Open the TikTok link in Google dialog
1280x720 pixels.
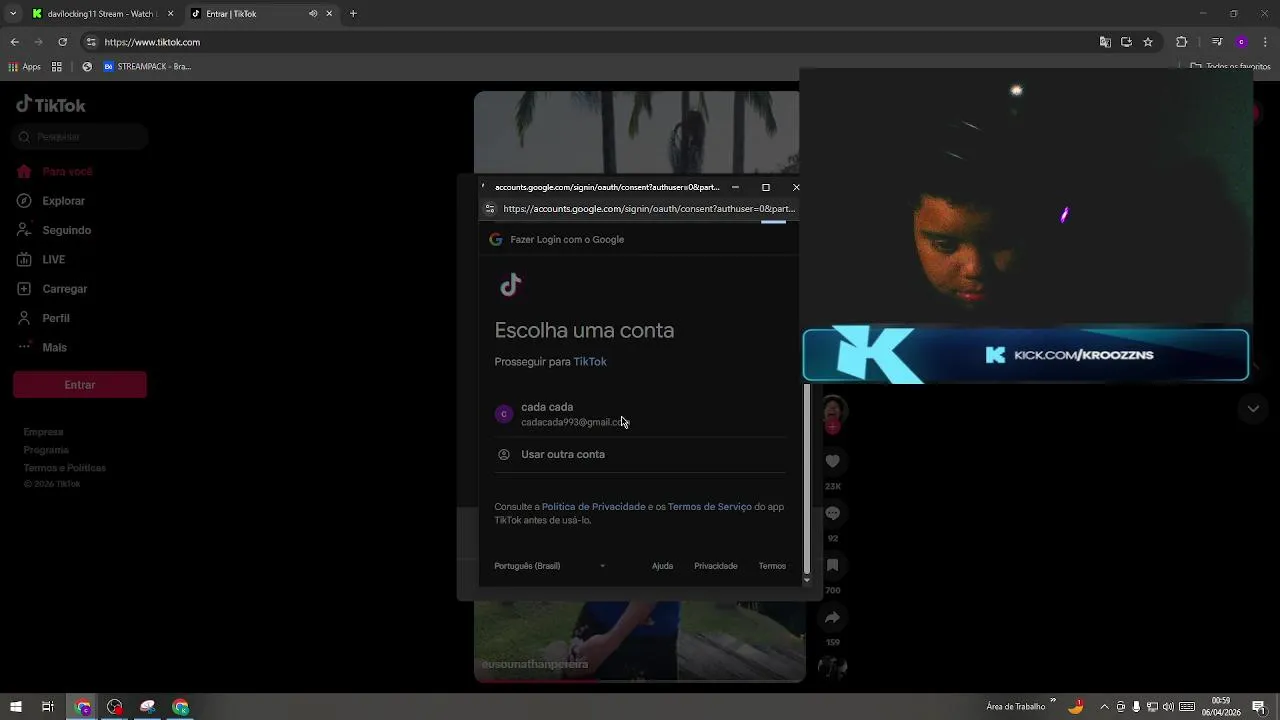(x=590, y=362)
